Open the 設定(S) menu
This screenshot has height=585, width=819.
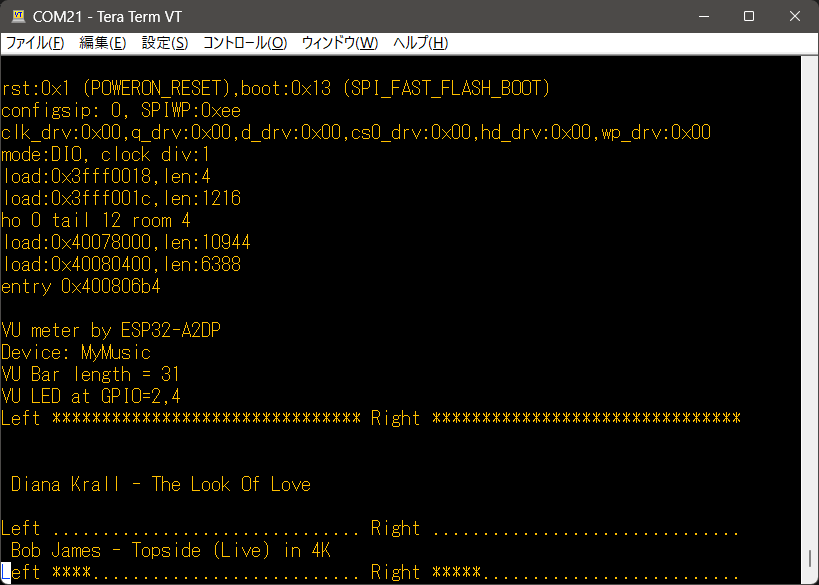164,43
